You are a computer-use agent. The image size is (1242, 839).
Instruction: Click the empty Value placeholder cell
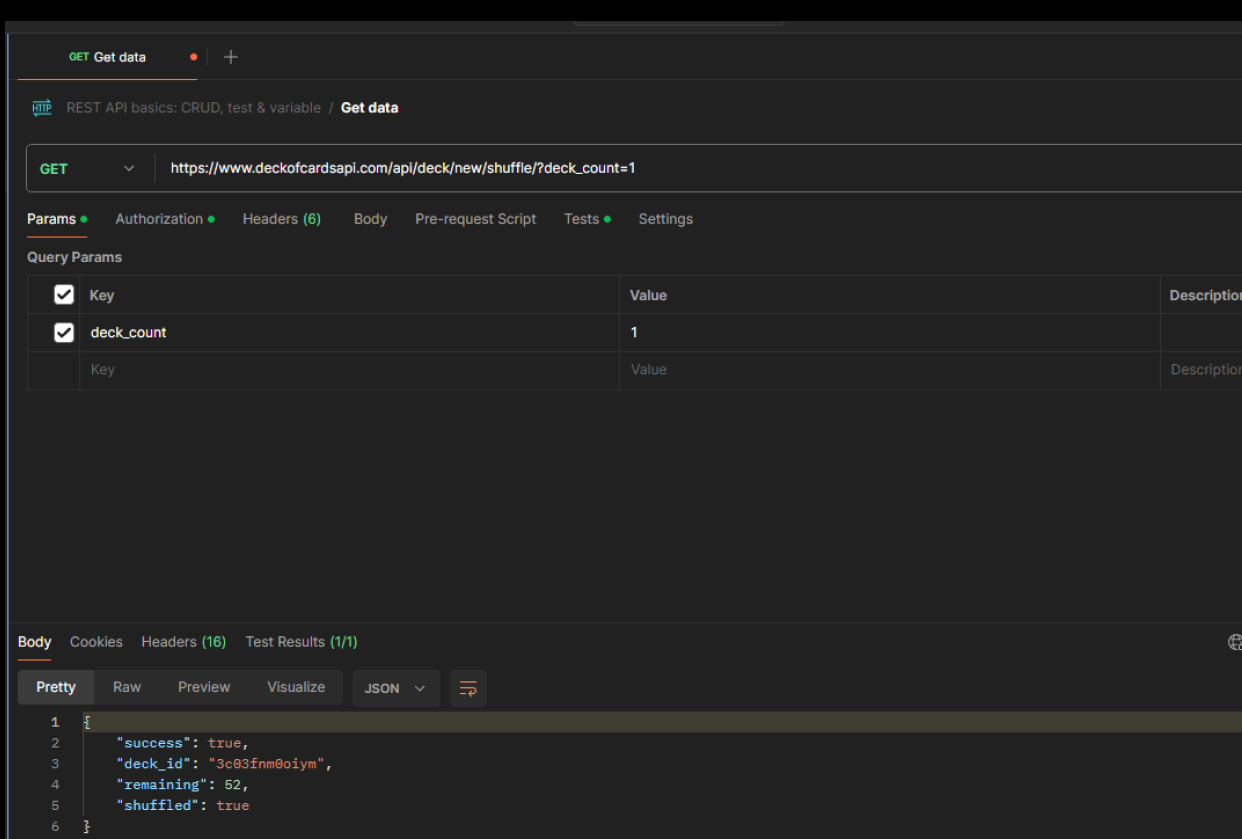890,370
